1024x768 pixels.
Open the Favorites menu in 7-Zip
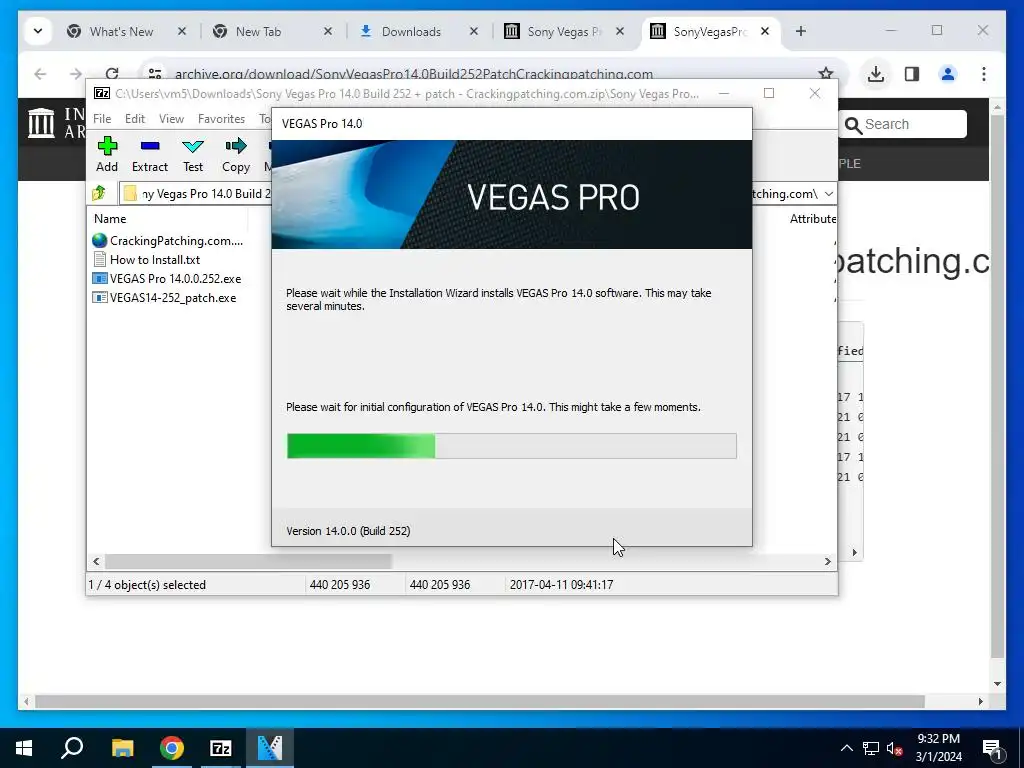click(x=221, y=119)
